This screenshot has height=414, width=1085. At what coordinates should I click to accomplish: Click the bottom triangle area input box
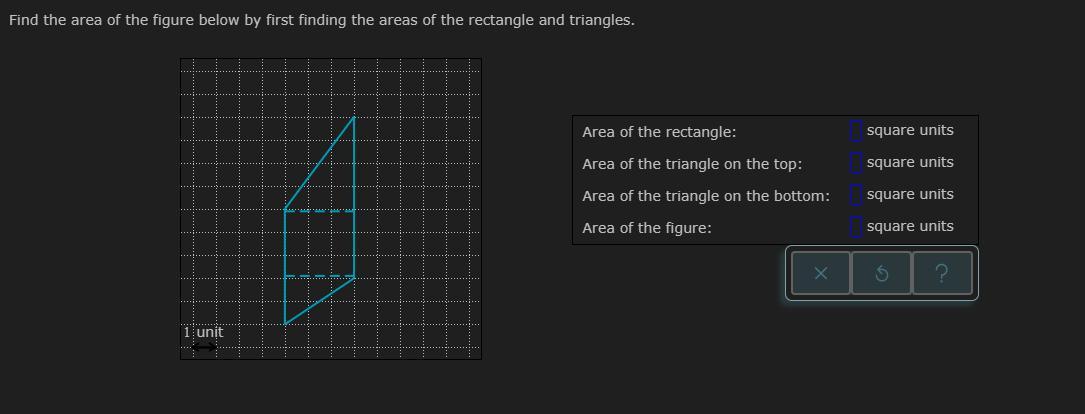(855, 194)
